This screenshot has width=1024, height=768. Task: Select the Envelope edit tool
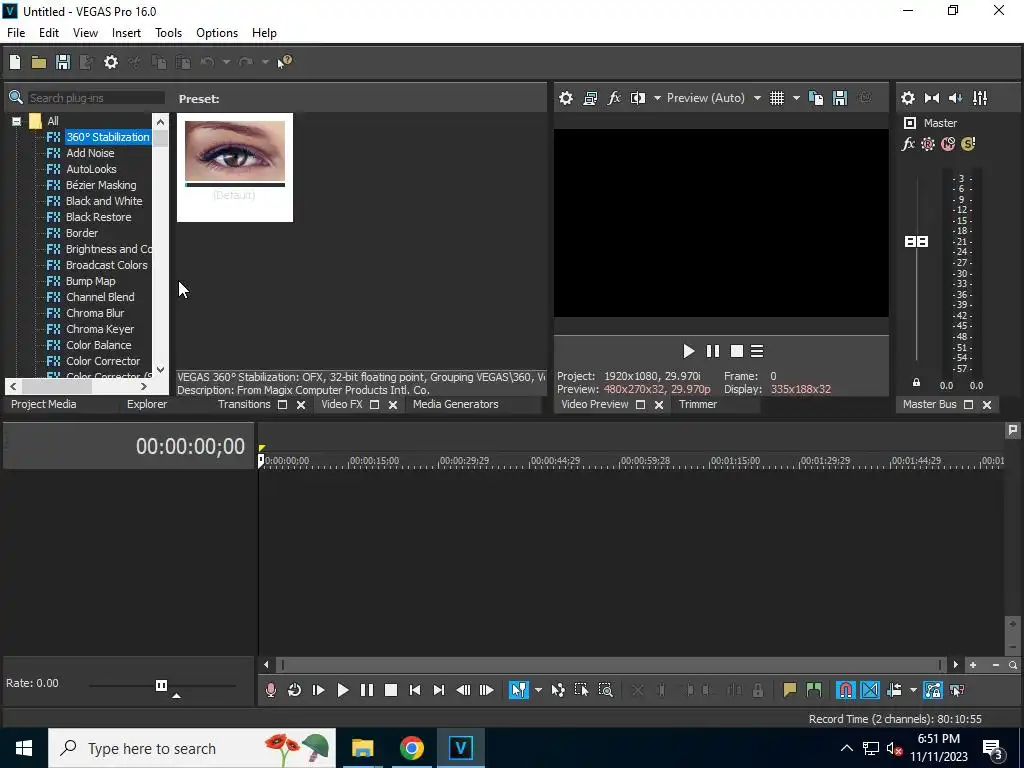pyautogui.click(x=558, y=690)
